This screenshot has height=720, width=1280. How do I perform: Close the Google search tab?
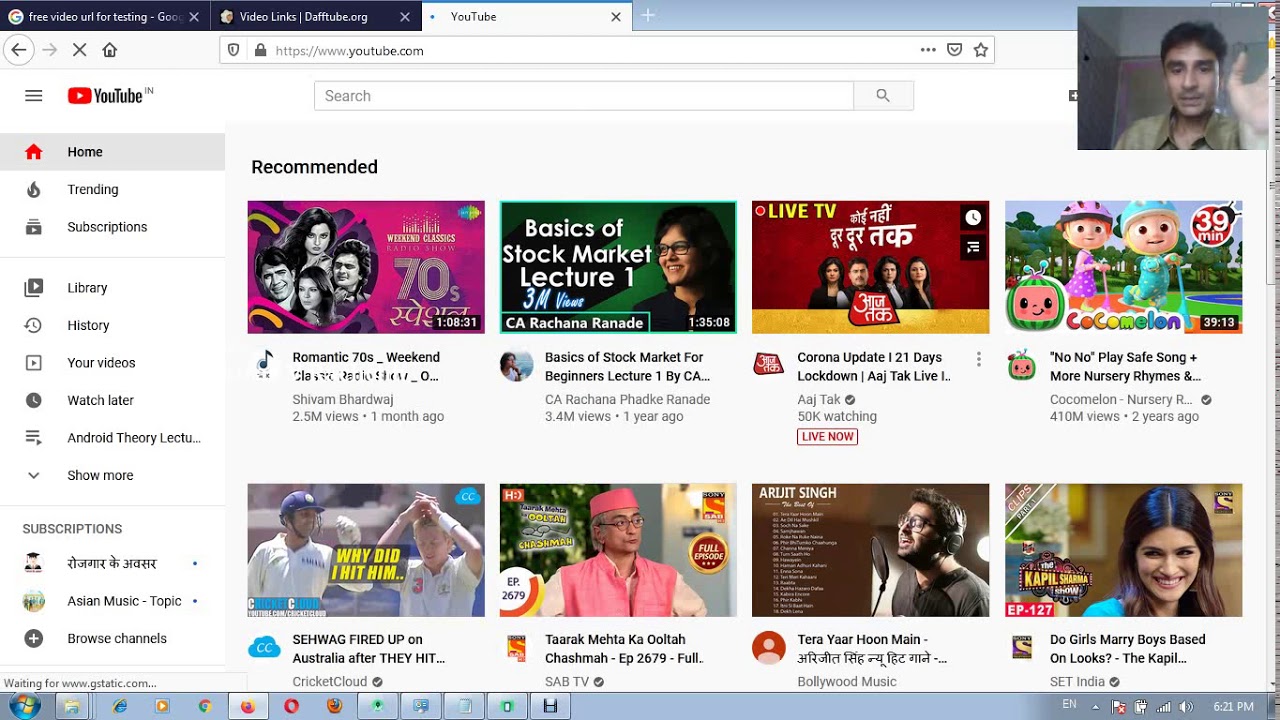[194, 17]
